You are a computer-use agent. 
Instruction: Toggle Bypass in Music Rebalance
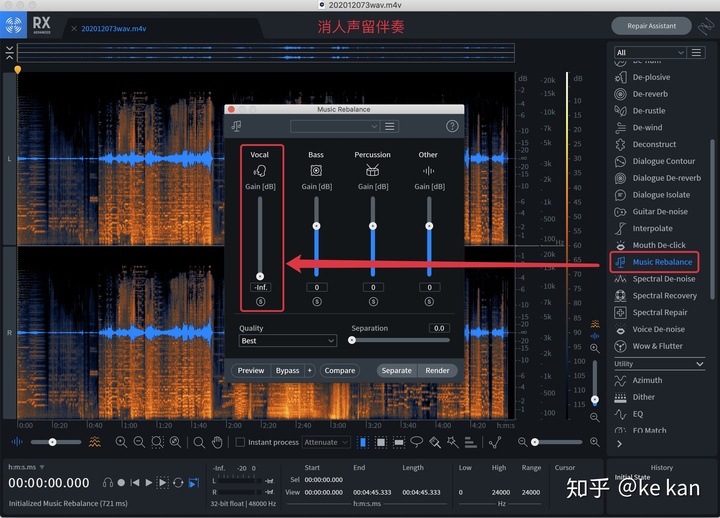point(287,371)
